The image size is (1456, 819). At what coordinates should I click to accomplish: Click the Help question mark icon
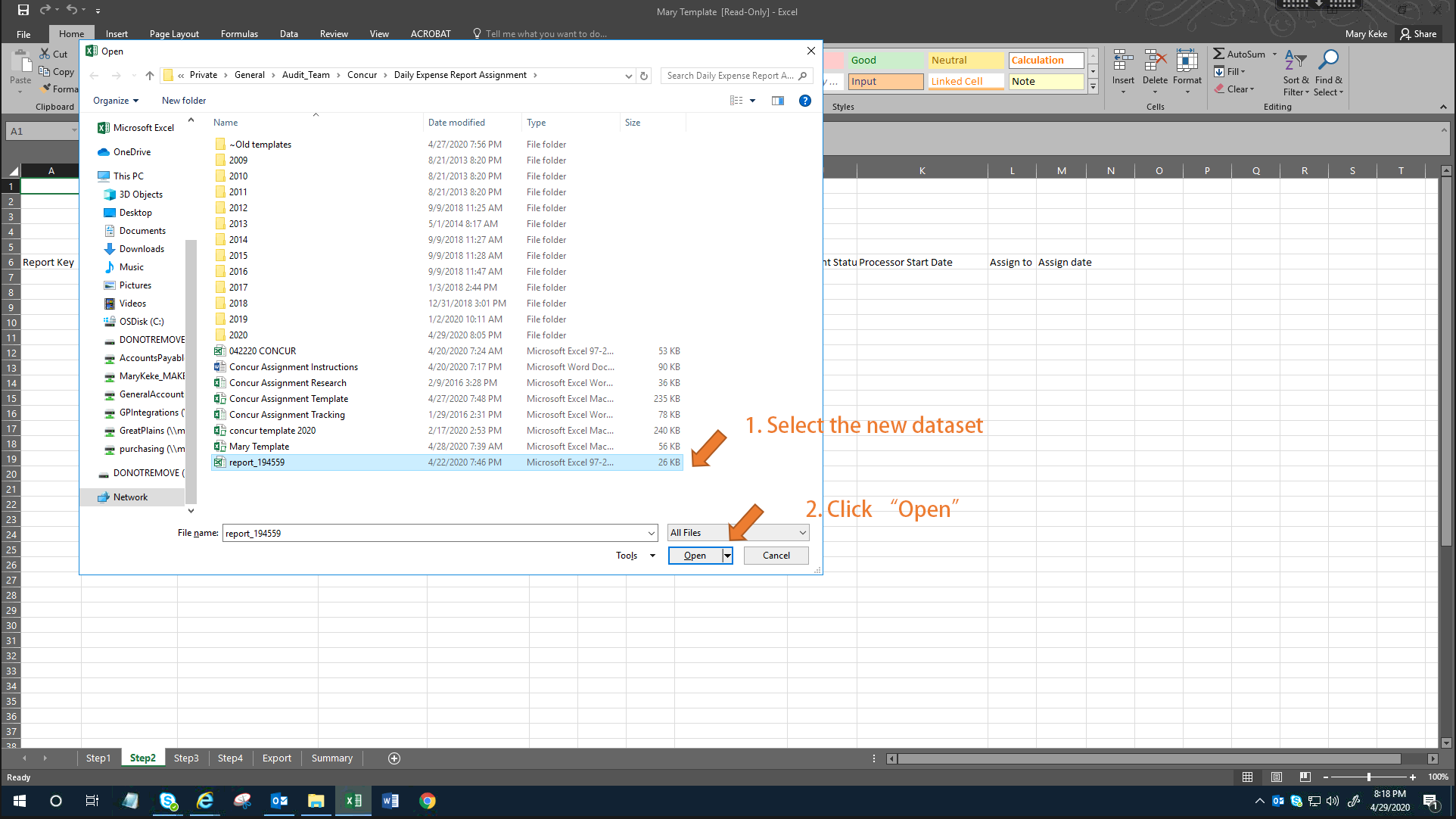point(804,101)
